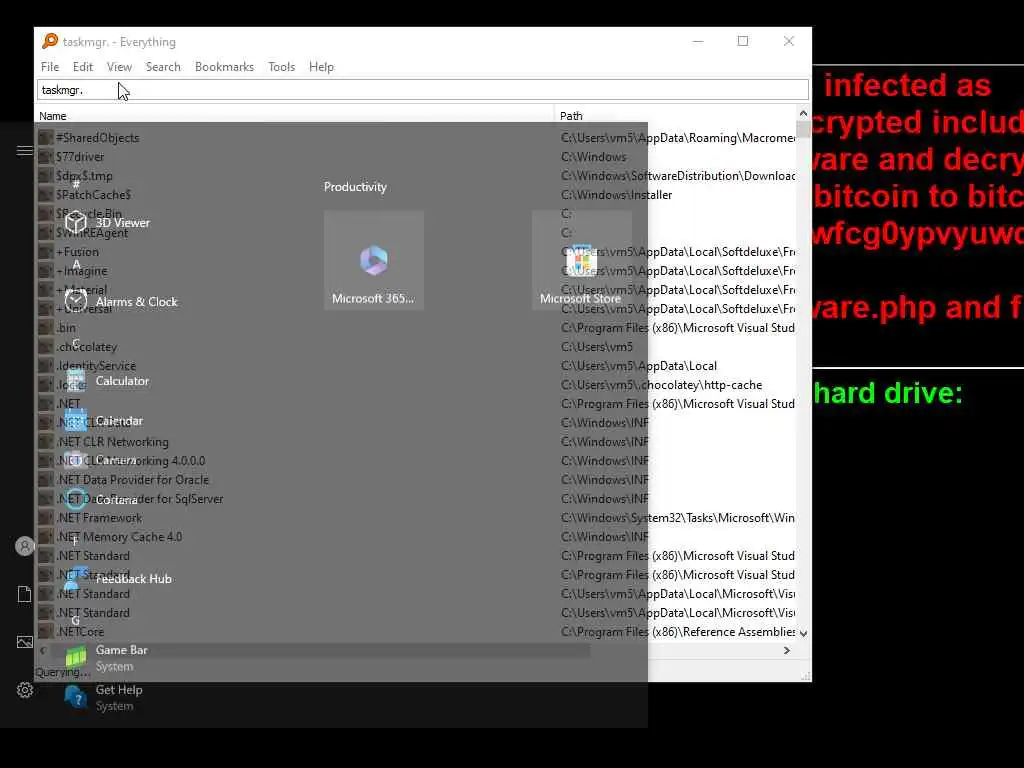Screen dimensions: 1024x768
Task: Launch Camera from Start menu
Action: [x=101, y=460]
